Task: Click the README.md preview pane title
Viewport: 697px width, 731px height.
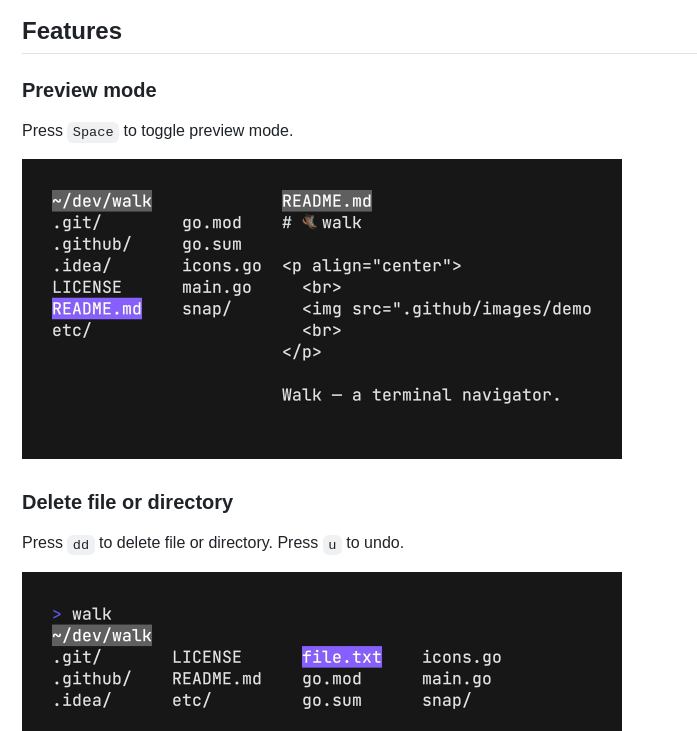Action: pyautogui.click(x=326, y=201)
